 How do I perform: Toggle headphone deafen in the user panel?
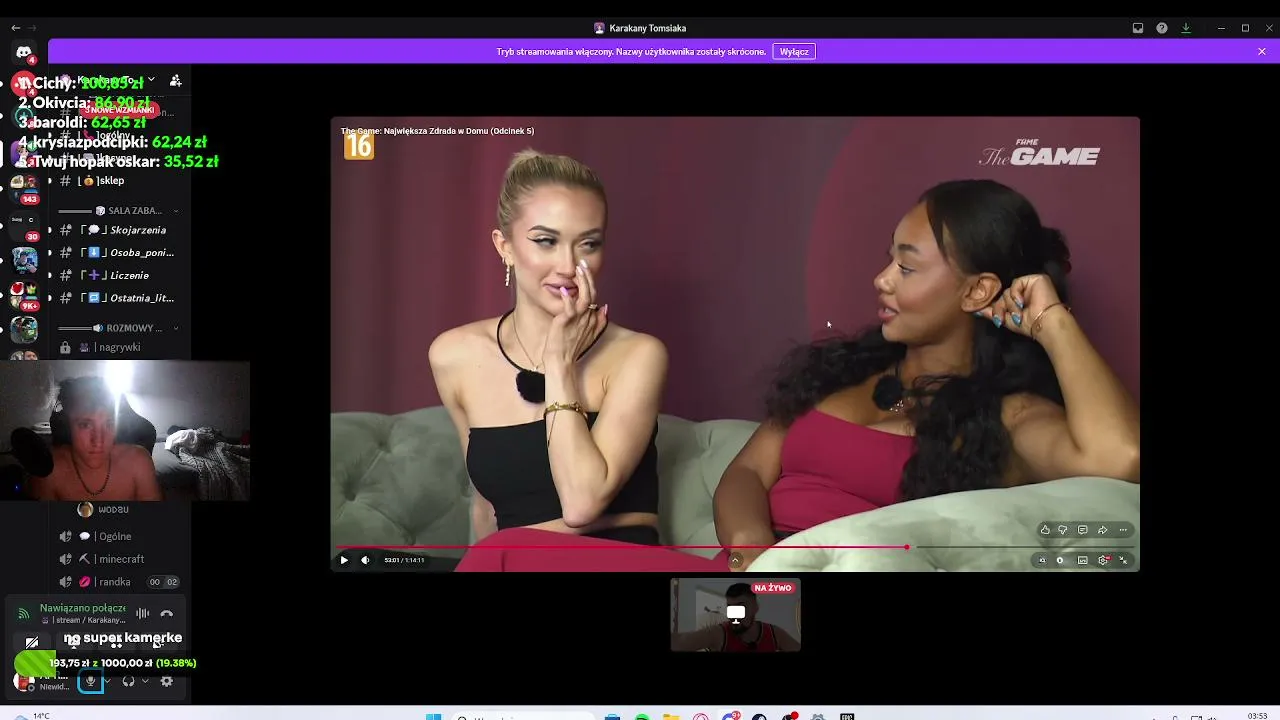pyautogui.click(x=128, y=681)
